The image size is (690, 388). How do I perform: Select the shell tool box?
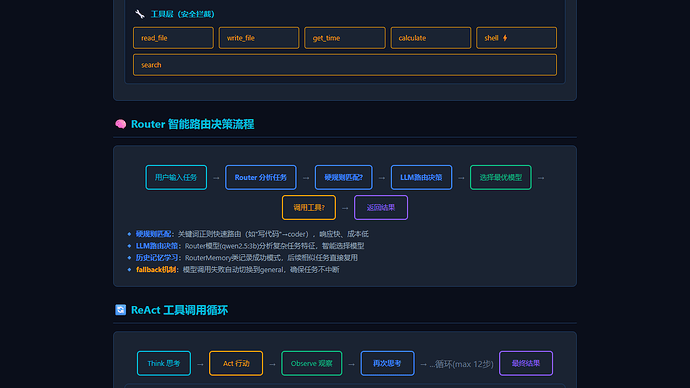516,38
